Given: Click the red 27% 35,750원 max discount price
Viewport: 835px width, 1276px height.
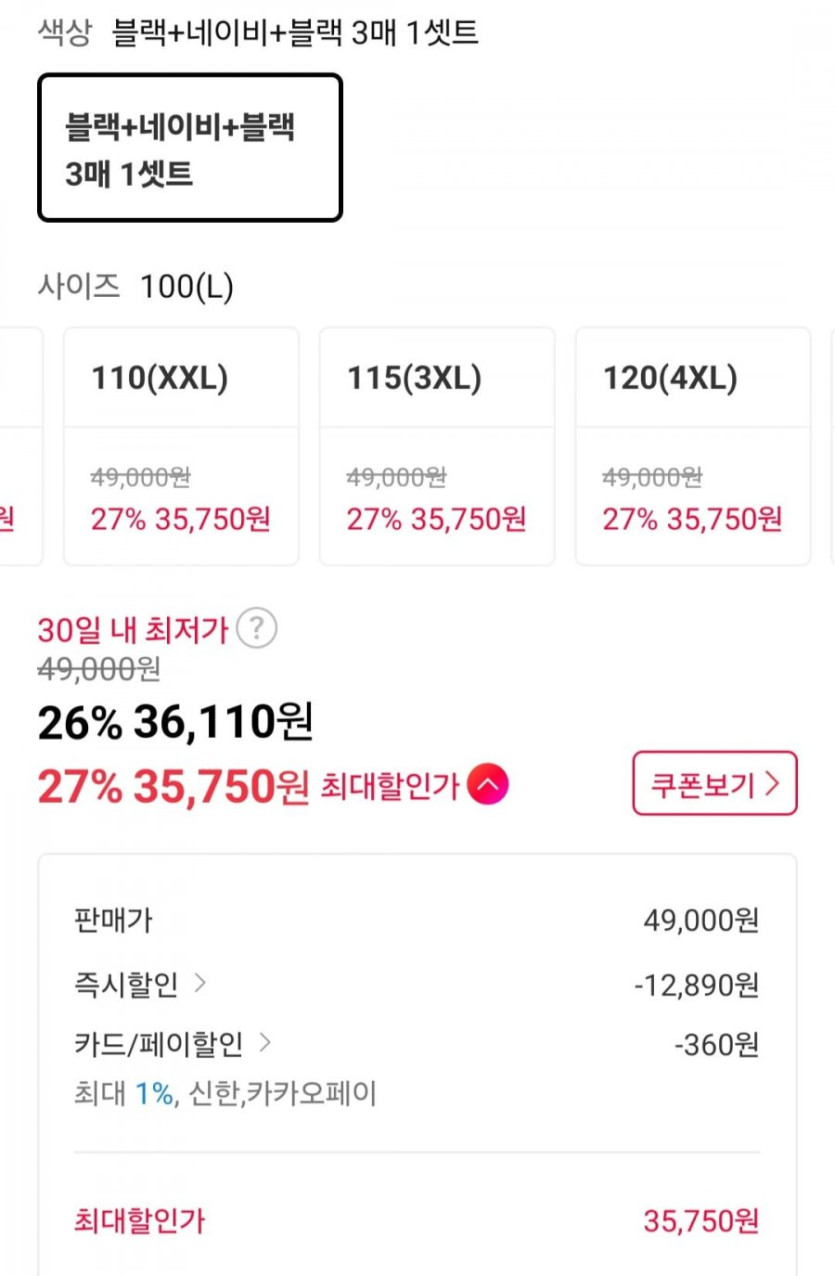Looking at the screenshot, I should (x=173, y=787).
